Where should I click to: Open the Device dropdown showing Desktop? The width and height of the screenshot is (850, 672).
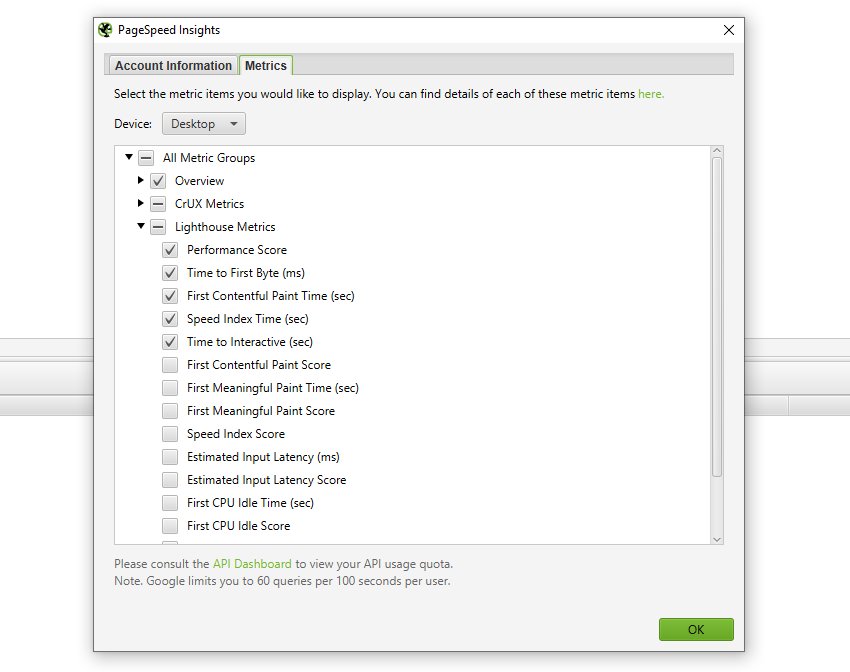(x=204, y=124)
